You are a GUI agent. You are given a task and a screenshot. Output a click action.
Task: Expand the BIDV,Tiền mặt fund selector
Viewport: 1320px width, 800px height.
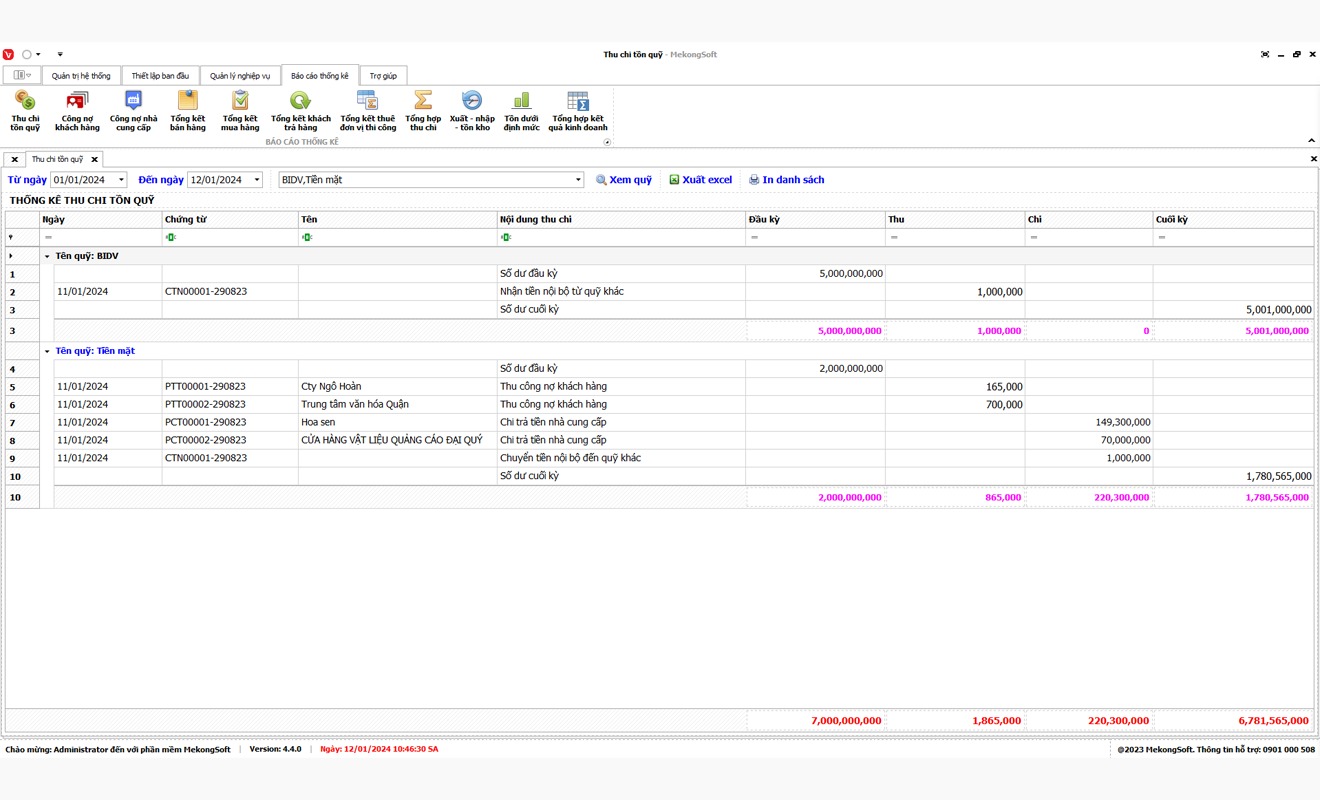tap(578, 180)
